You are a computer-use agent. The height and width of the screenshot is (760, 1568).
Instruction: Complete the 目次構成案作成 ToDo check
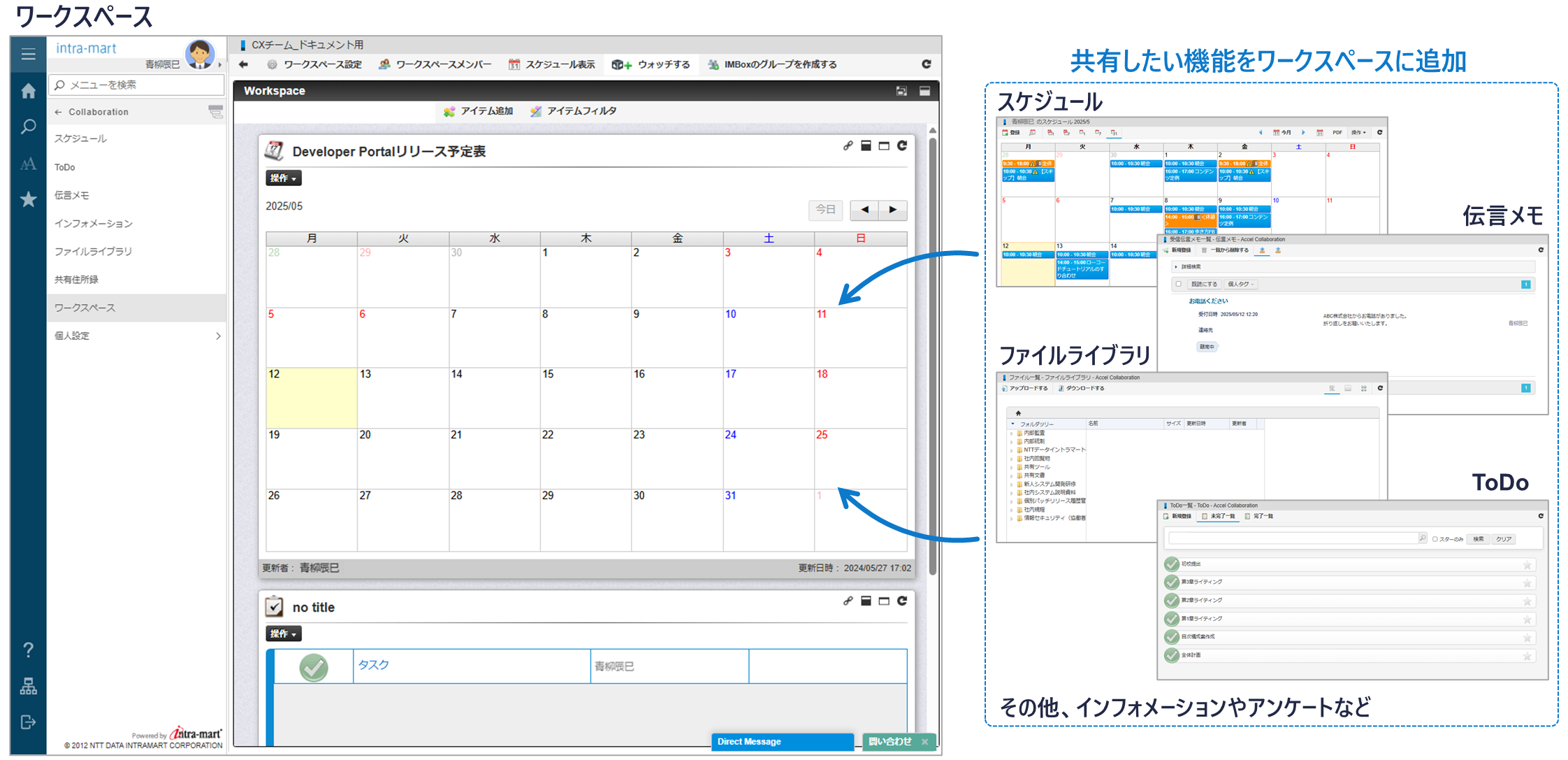tap(1172, 637)
